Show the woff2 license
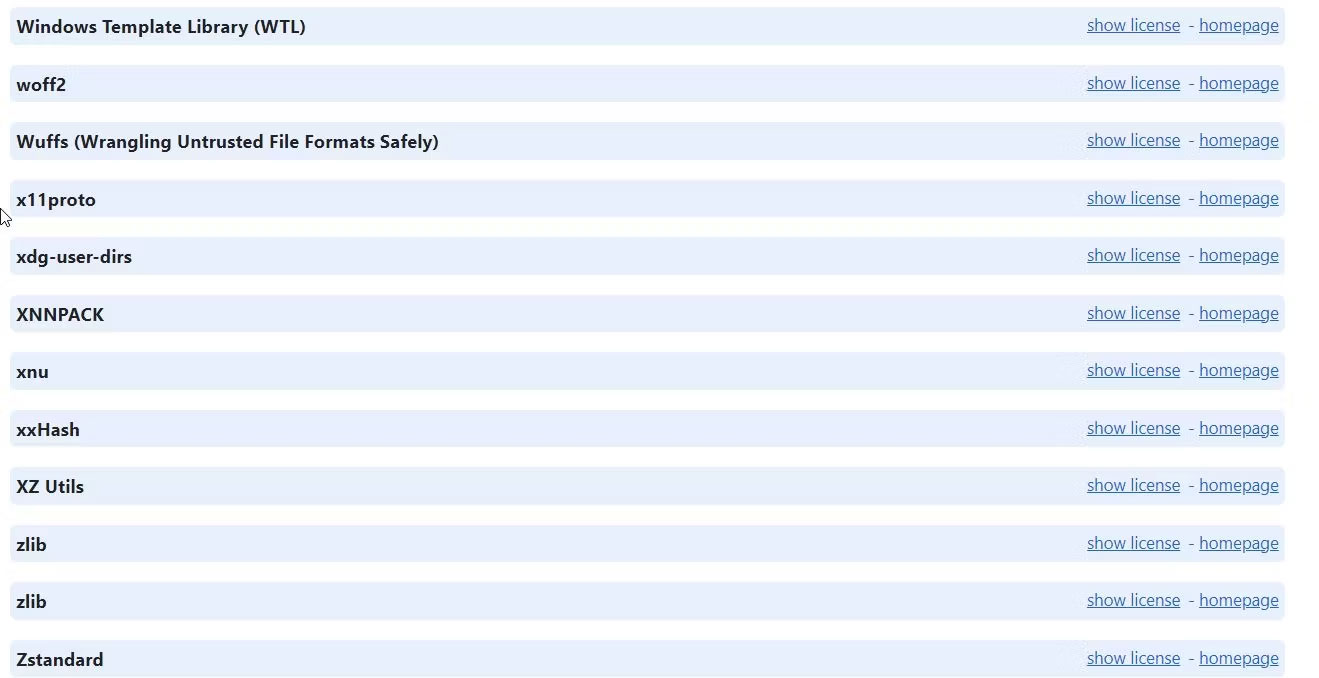Viewport: 1319px width, 678px height. click(1133, 83)
